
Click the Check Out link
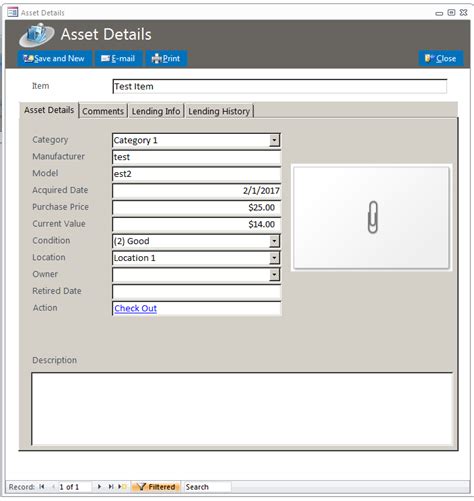(135, 308)
